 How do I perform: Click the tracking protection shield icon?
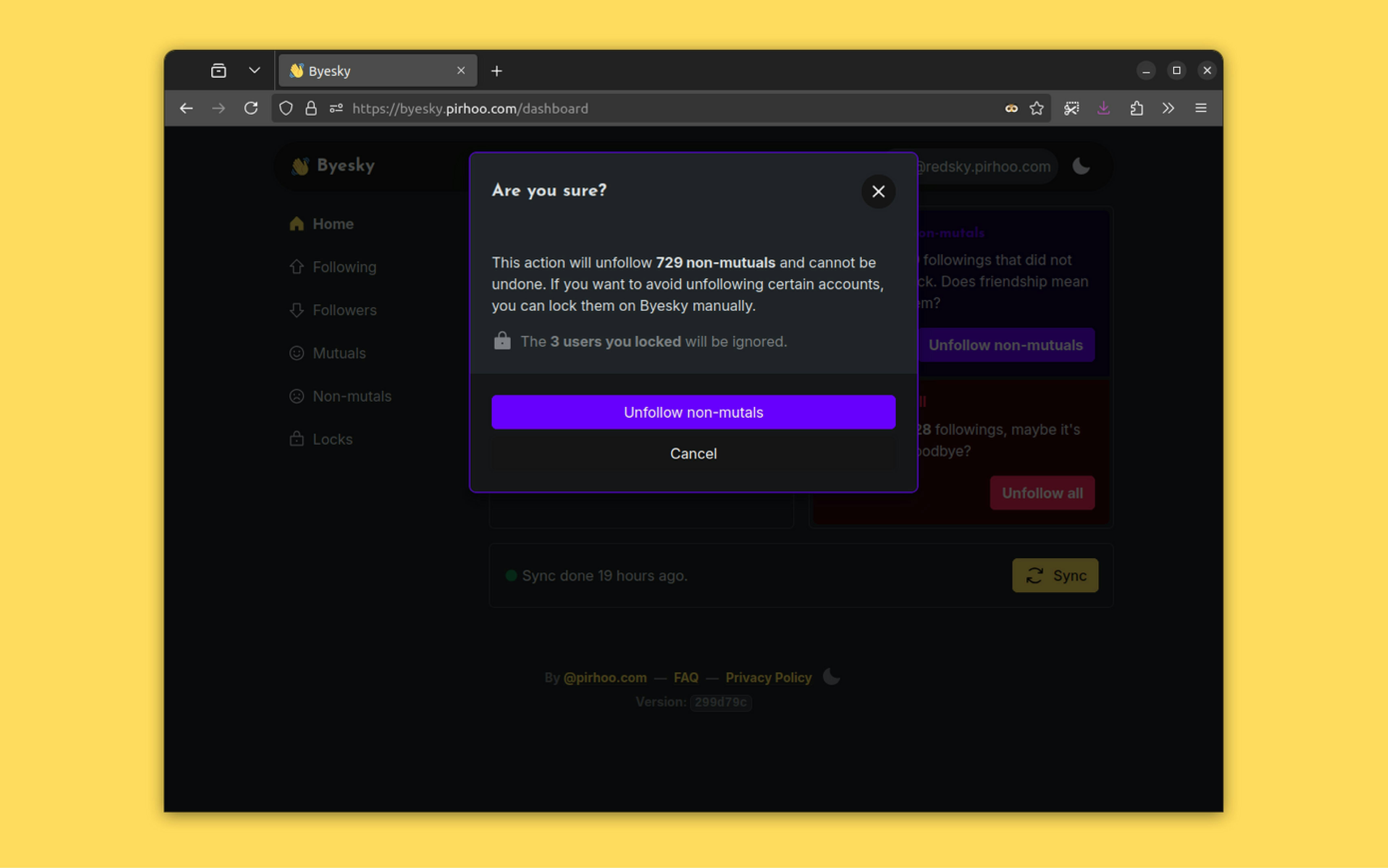pos(286,108)
